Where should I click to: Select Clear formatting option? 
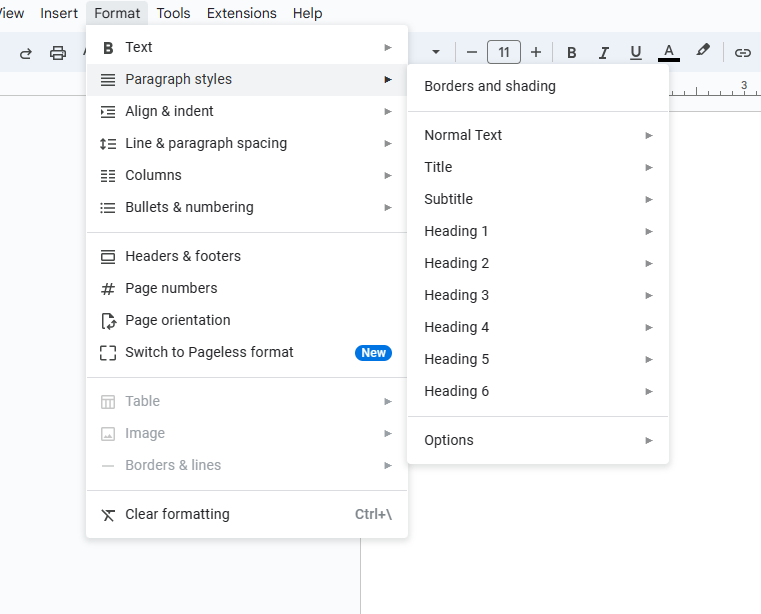[247, 514]
